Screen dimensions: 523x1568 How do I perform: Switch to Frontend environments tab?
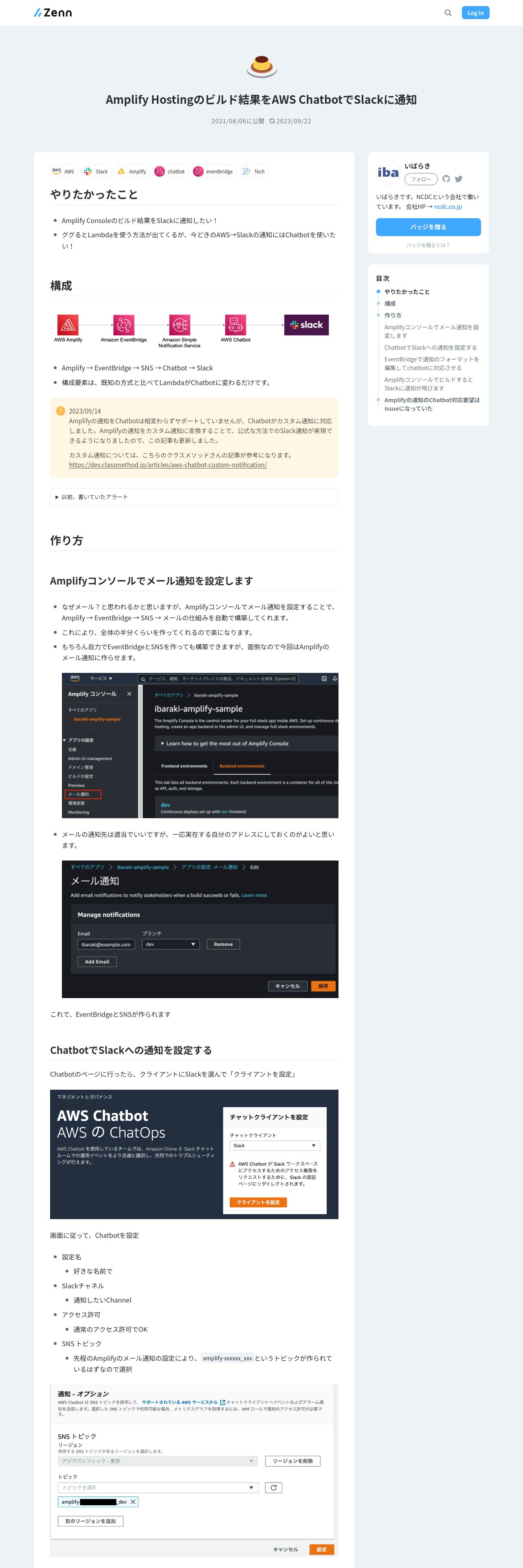pos(184,766)
